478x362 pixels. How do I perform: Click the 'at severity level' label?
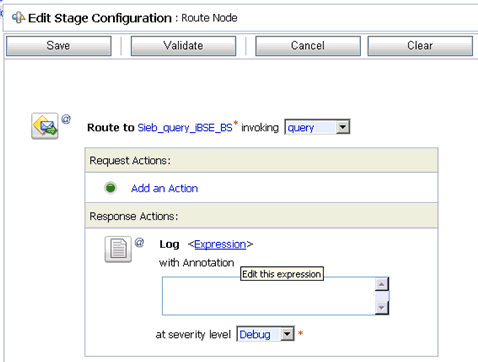coord(193,334)
